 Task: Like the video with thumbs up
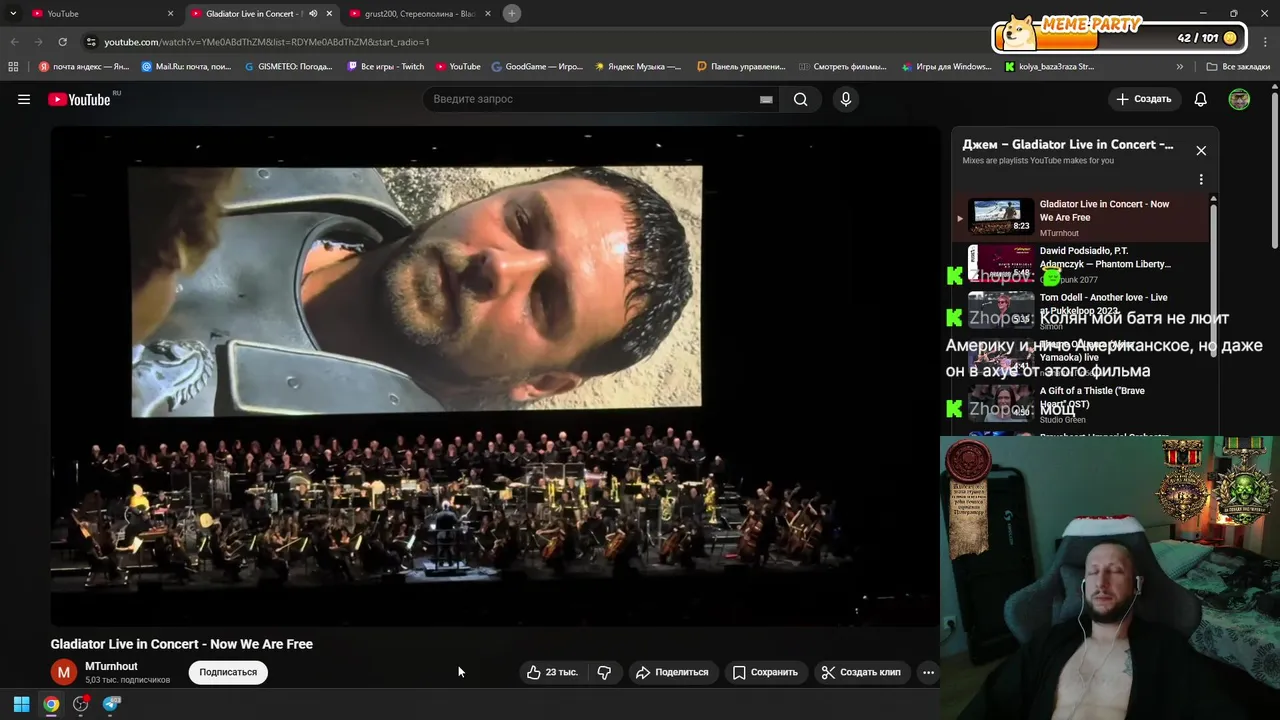[552, 672]
